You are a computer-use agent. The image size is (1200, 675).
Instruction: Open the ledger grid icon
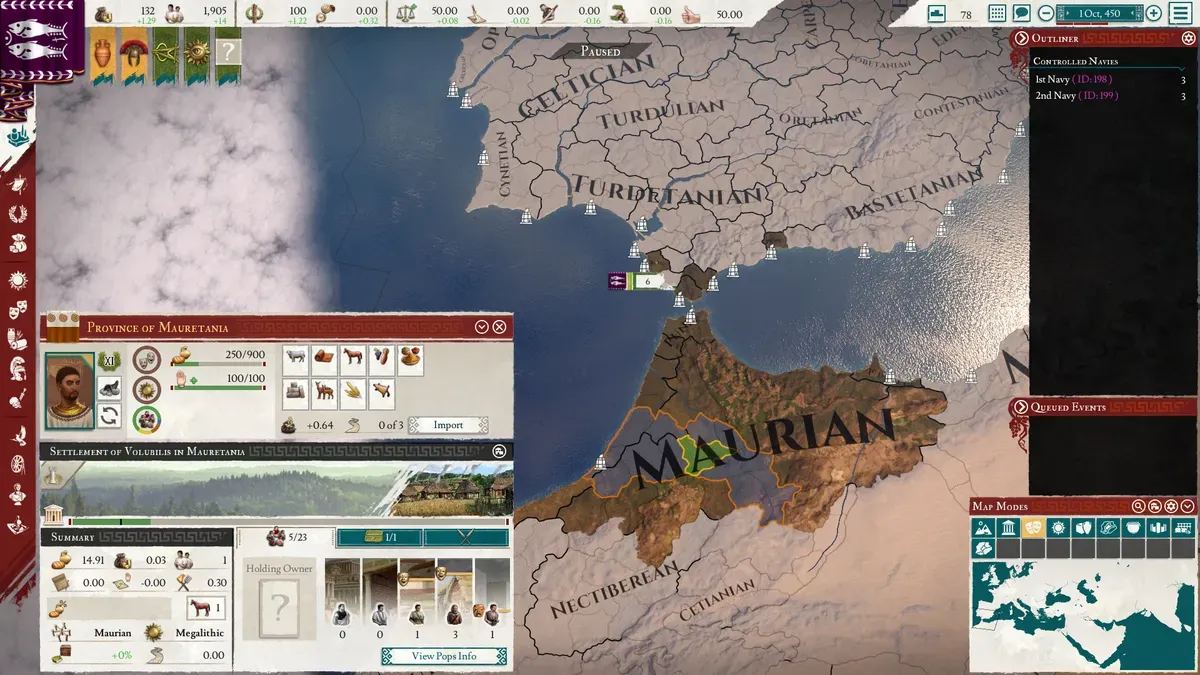997,13
